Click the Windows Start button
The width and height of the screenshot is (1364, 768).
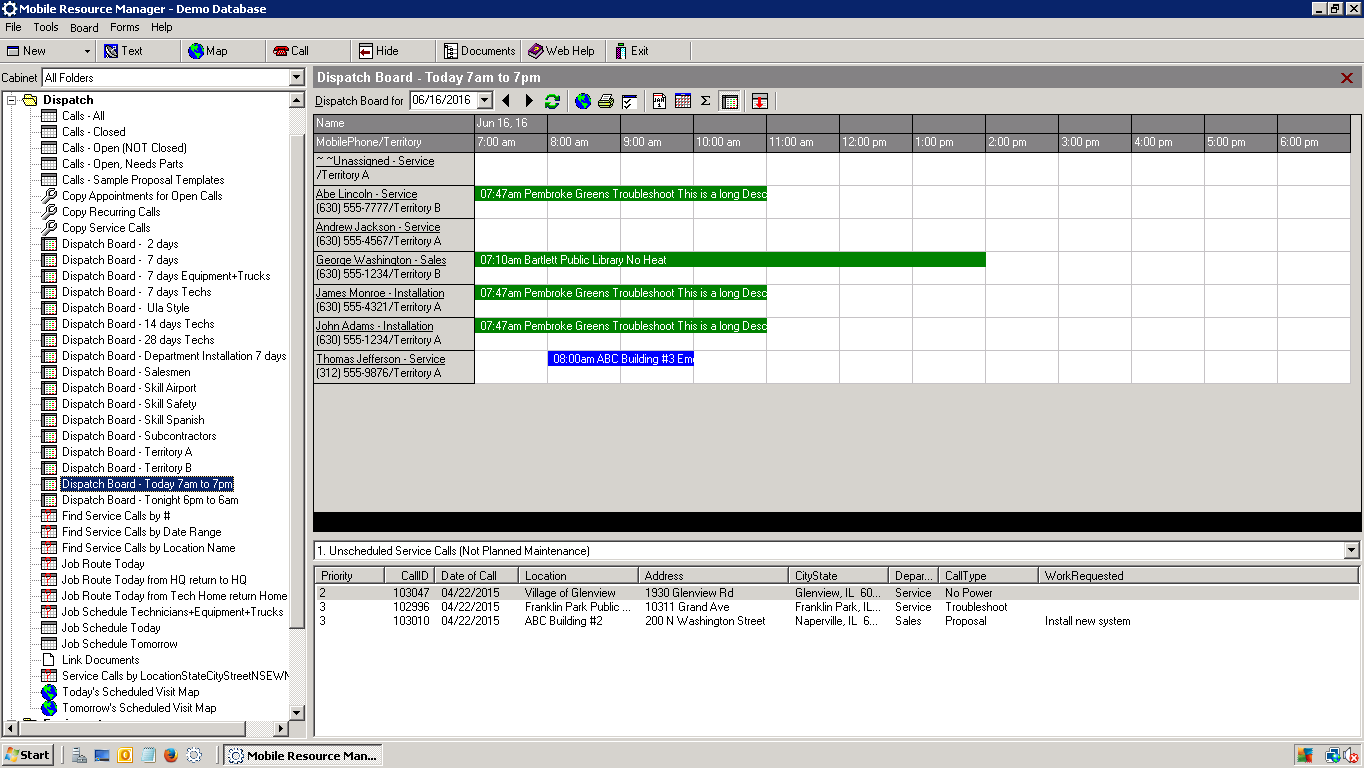click(27, 755)
